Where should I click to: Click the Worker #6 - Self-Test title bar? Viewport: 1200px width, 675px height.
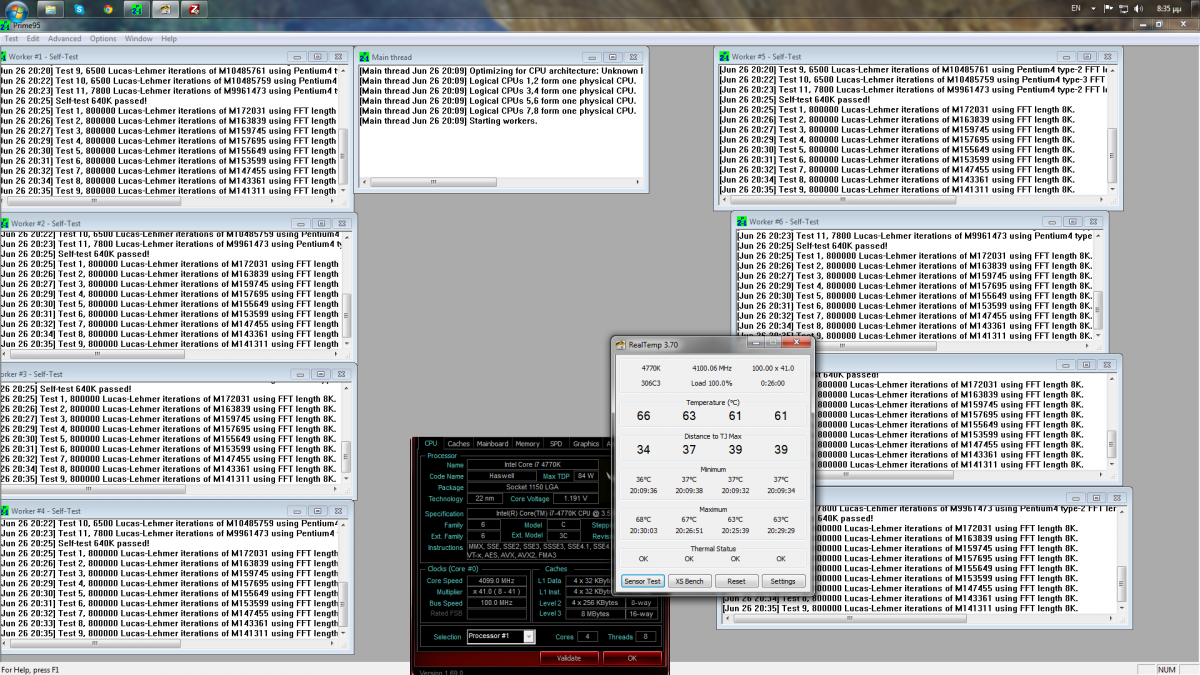tap(920, 221)
